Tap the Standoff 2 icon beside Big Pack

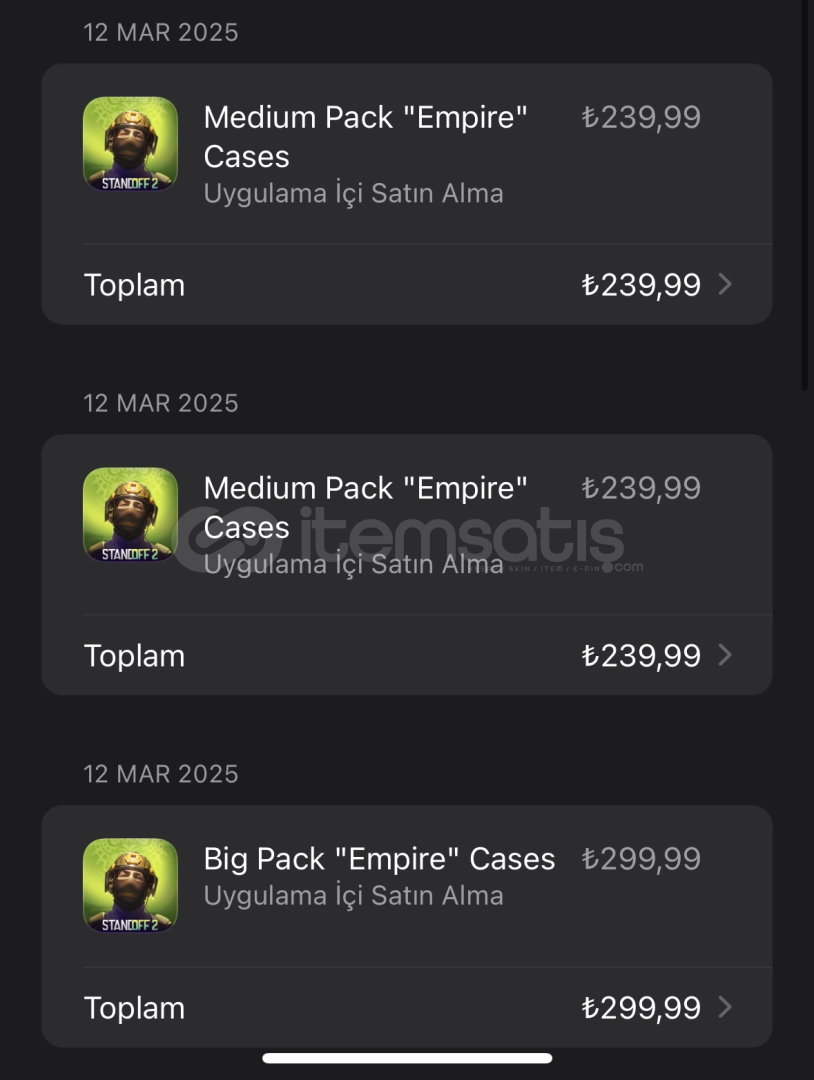[x=130, y=885]
